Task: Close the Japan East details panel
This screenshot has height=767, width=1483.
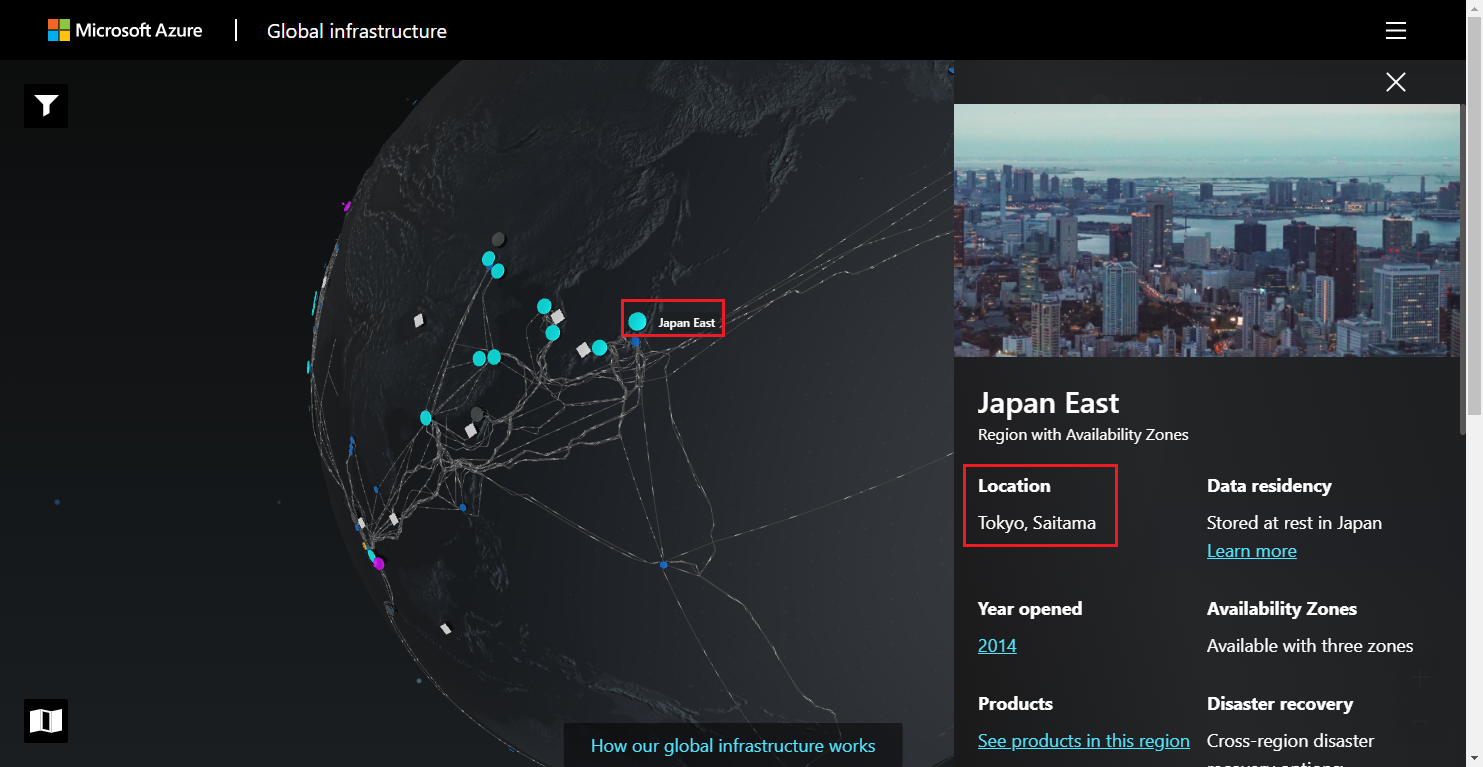Action: click(x=1396, y=82)
